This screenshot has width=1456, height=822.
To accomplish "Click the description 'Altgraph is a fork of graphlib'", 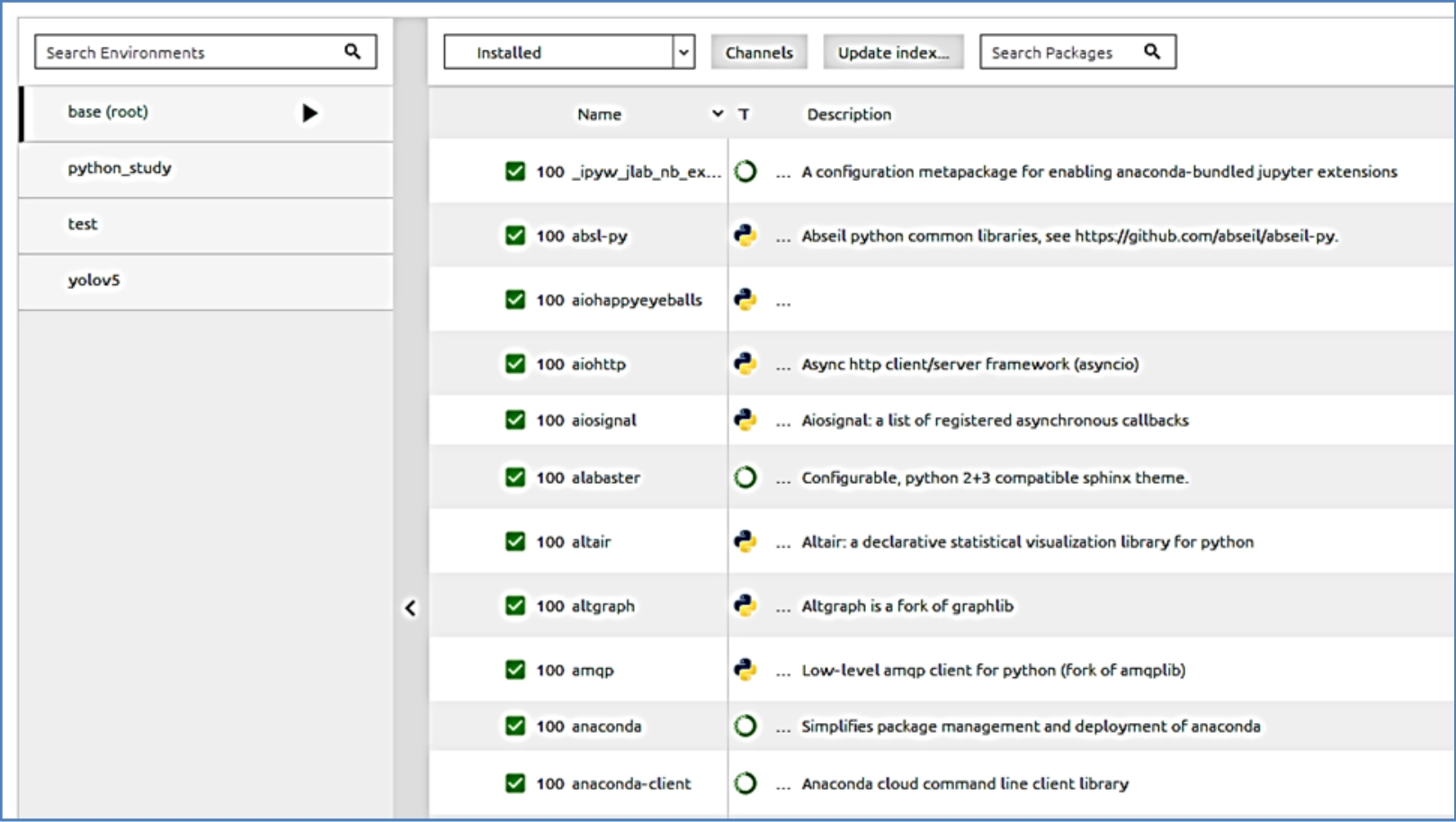I will [907, 606].
